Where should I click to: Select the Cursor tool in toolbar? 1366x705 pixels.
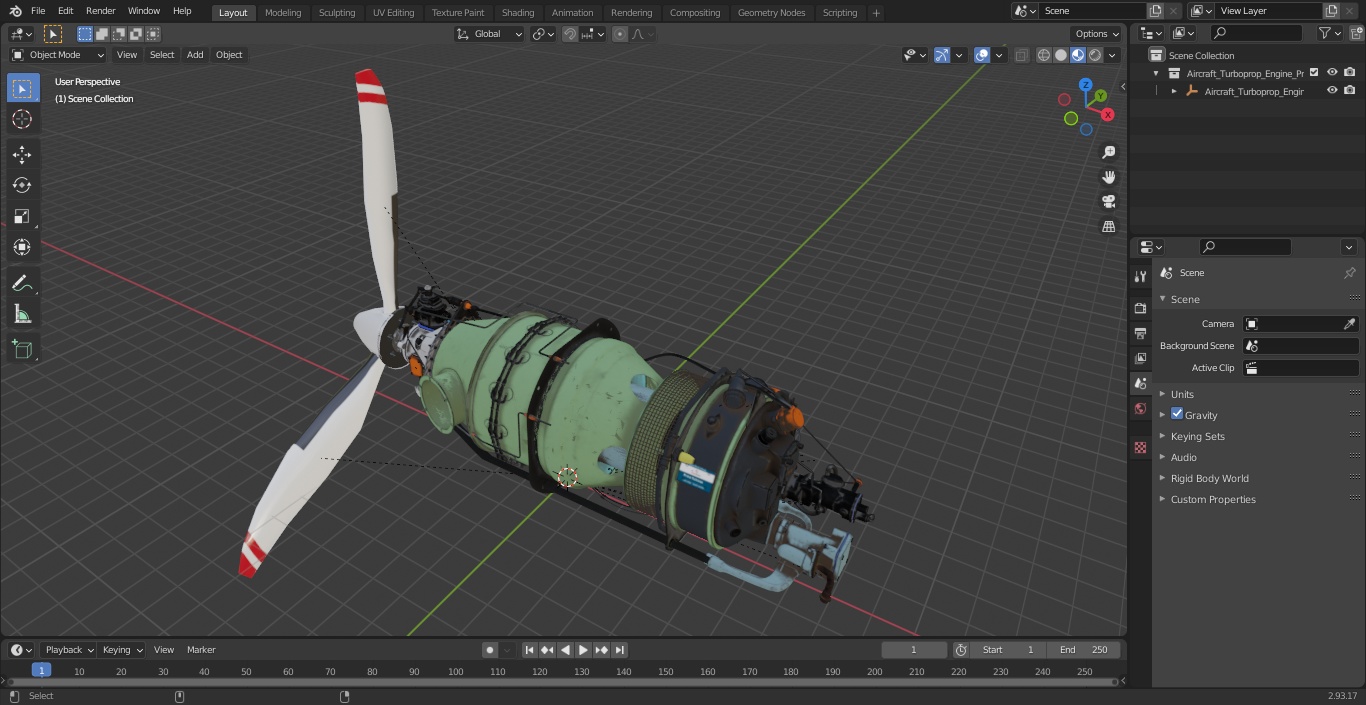(22, 119)
